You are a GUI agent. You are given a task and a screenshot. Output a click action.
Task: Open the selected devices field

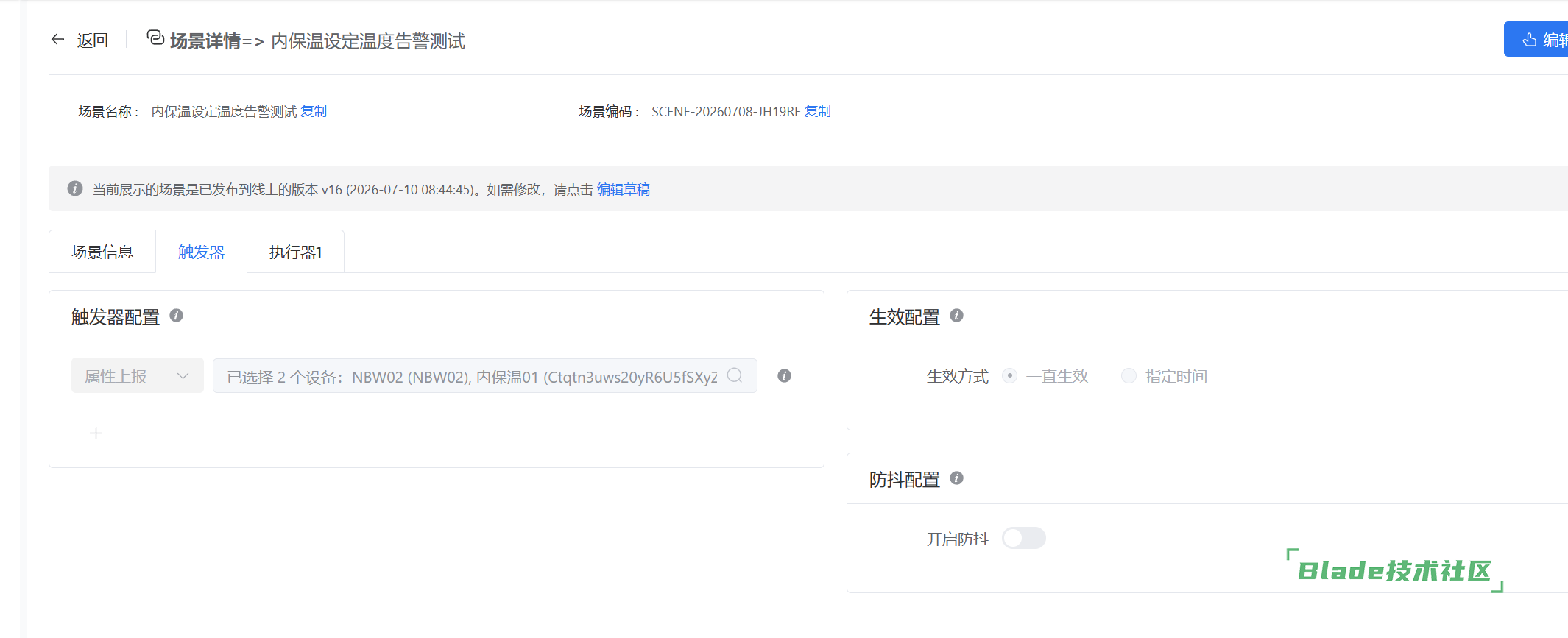pyautogui.click(x=485, y=376)
